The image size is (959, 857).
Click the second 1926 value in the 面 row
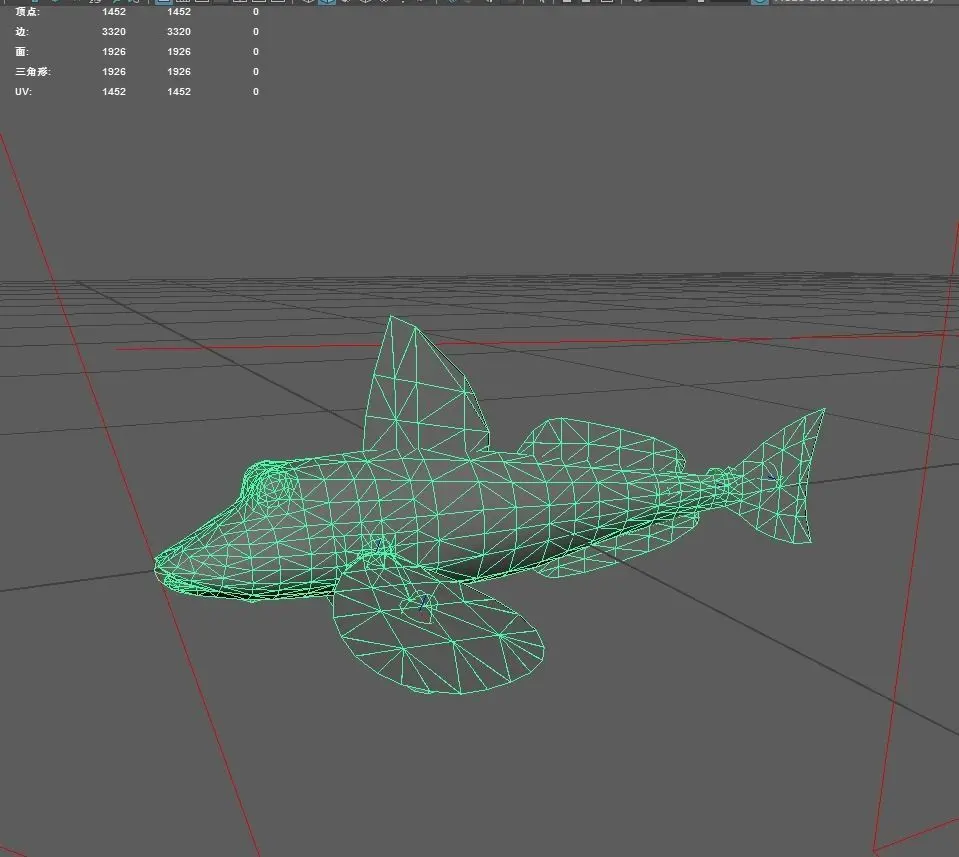coord(179,51)
